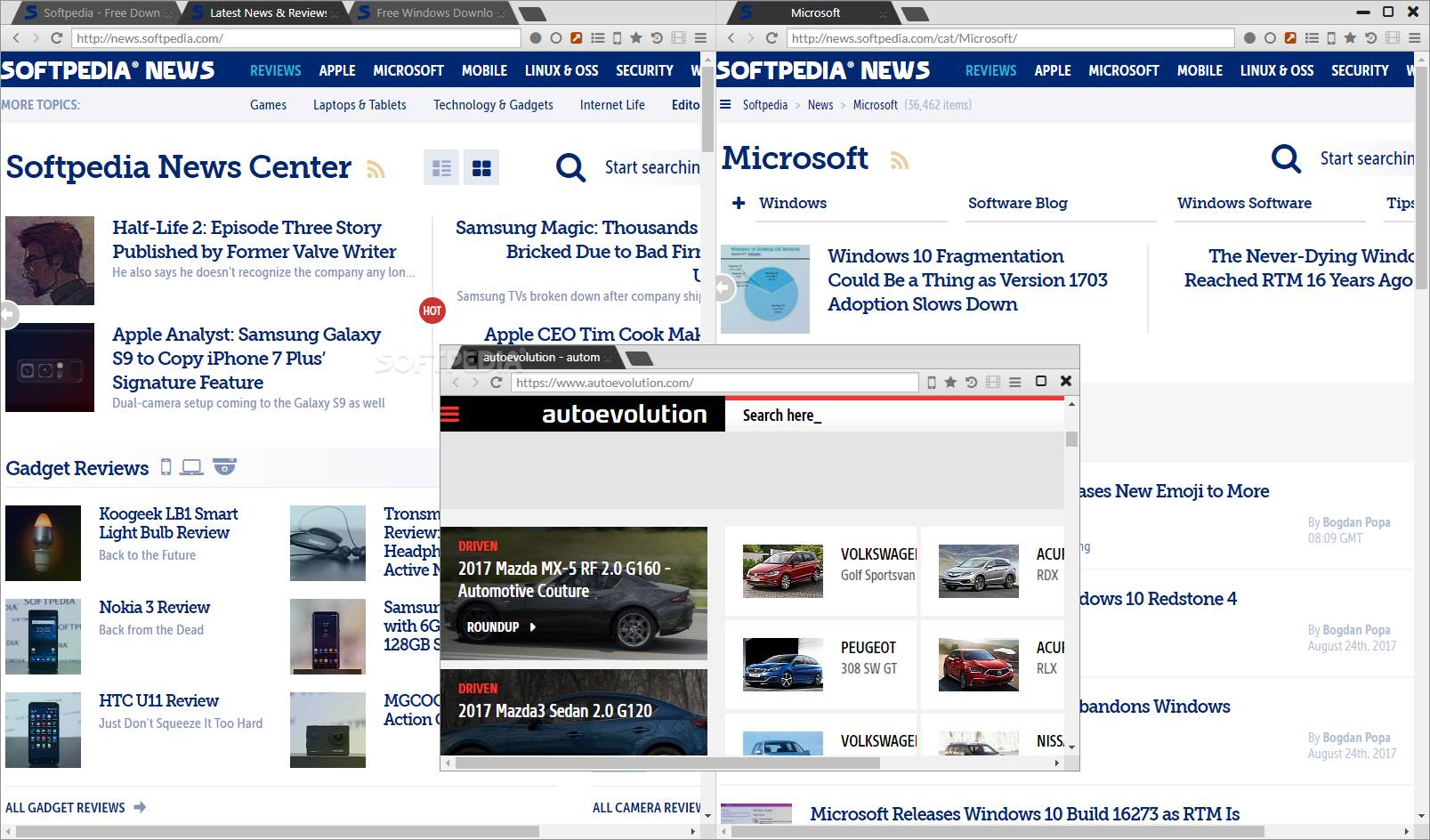This screenshot has height=840, width=1430.
Task: Open Windows 10 Fragmentation article
Action: [x=967, y=279]
